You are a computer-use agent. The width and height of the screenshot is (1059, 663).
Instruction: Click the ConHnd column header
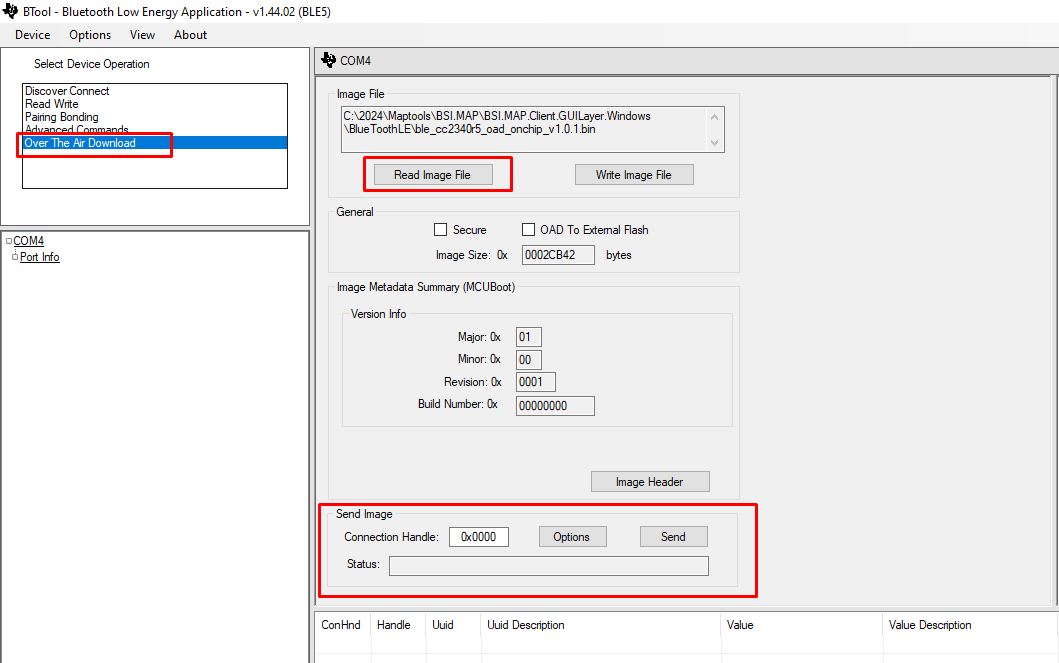click(x=341, y=625)
